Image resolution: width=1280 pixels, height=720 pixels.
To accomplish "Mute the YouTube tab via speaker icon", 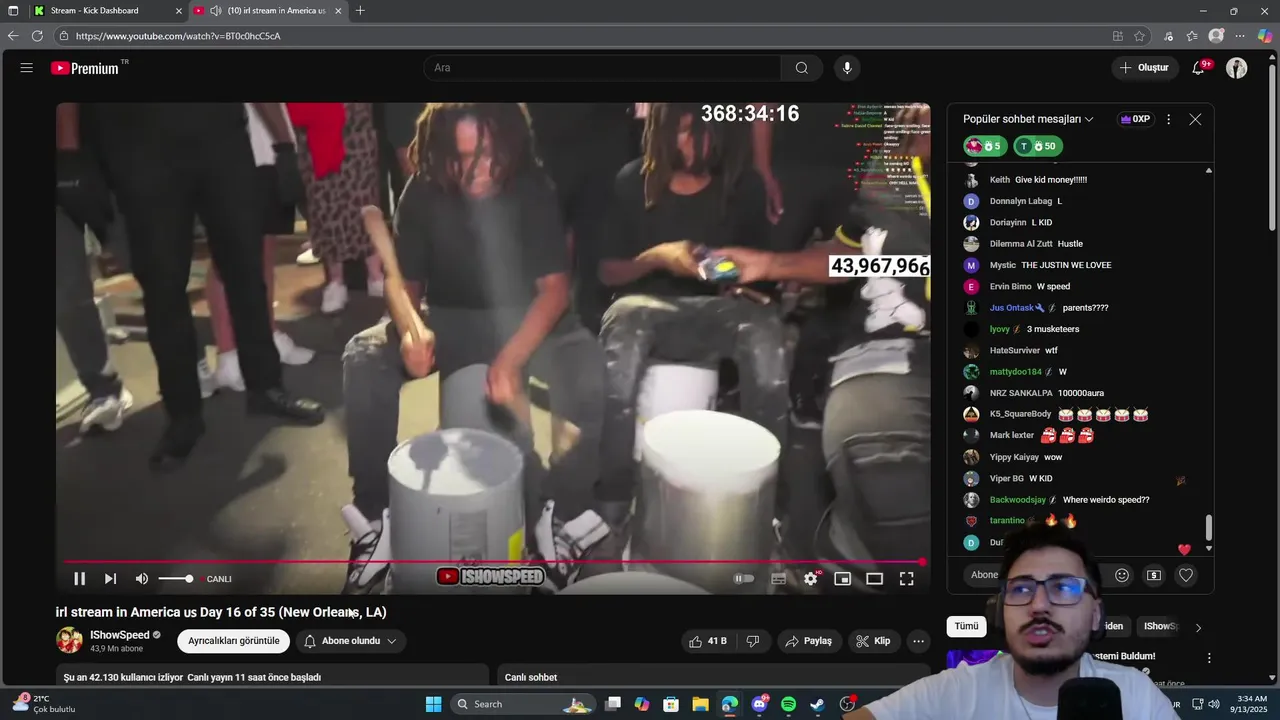I will pos(216,11).
